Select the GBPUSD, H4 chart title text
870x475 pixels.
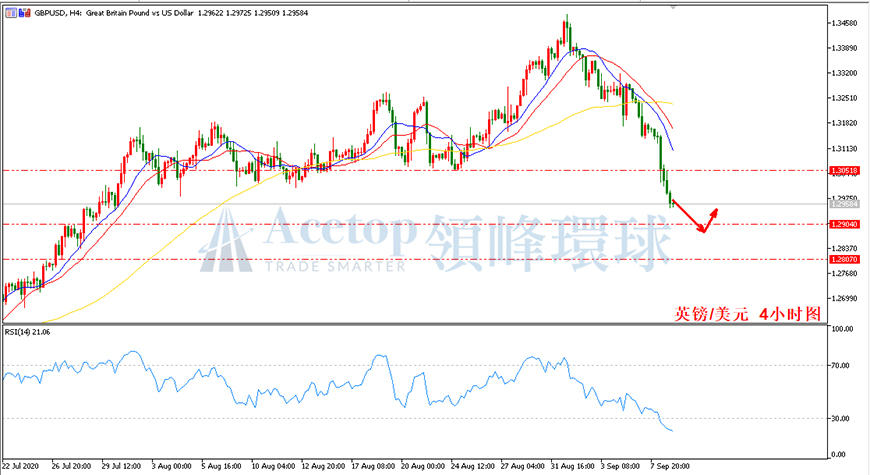click(58, 13)
